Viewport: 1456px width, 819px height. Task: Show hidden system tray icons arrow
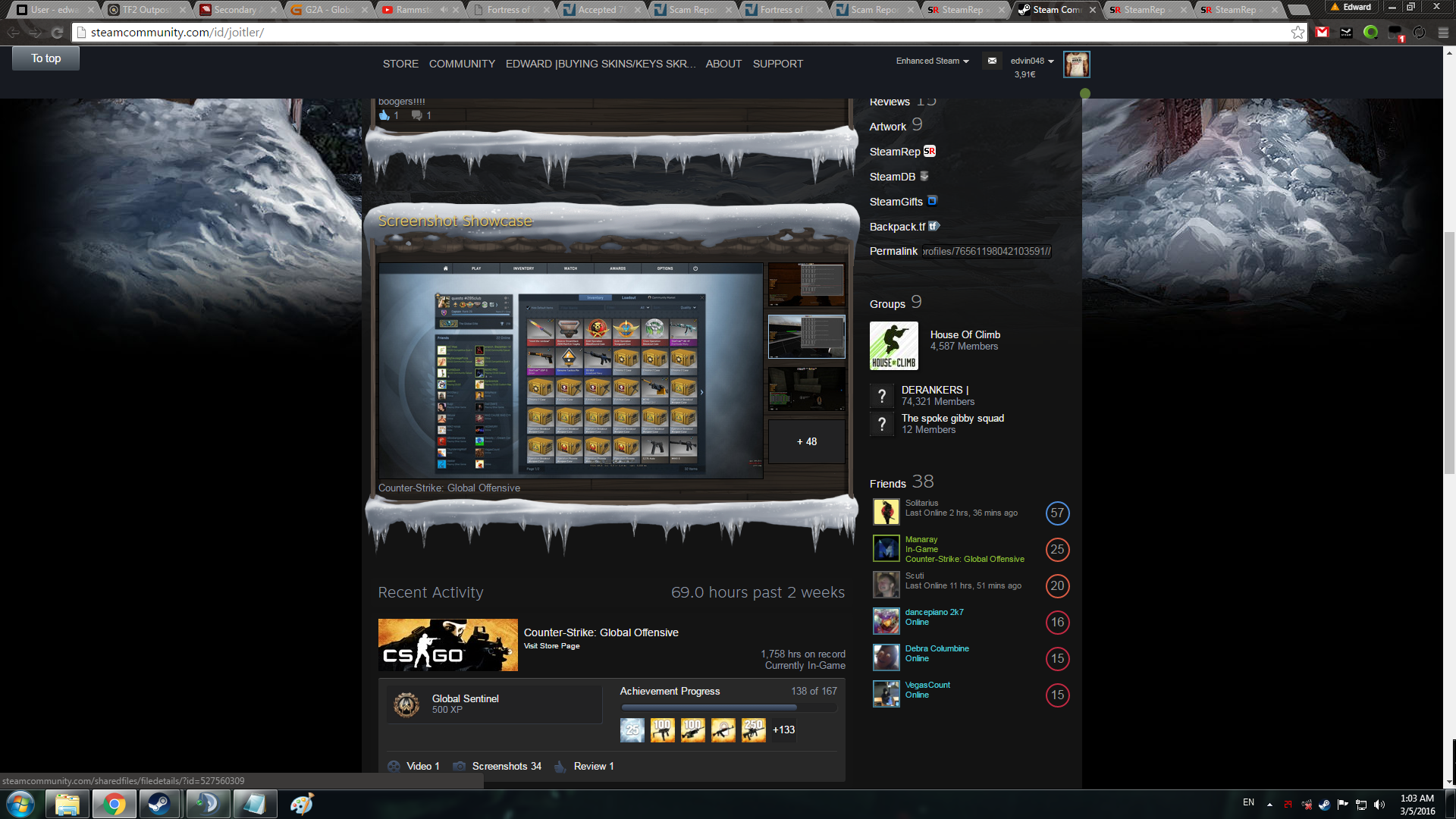[1269, 804]
